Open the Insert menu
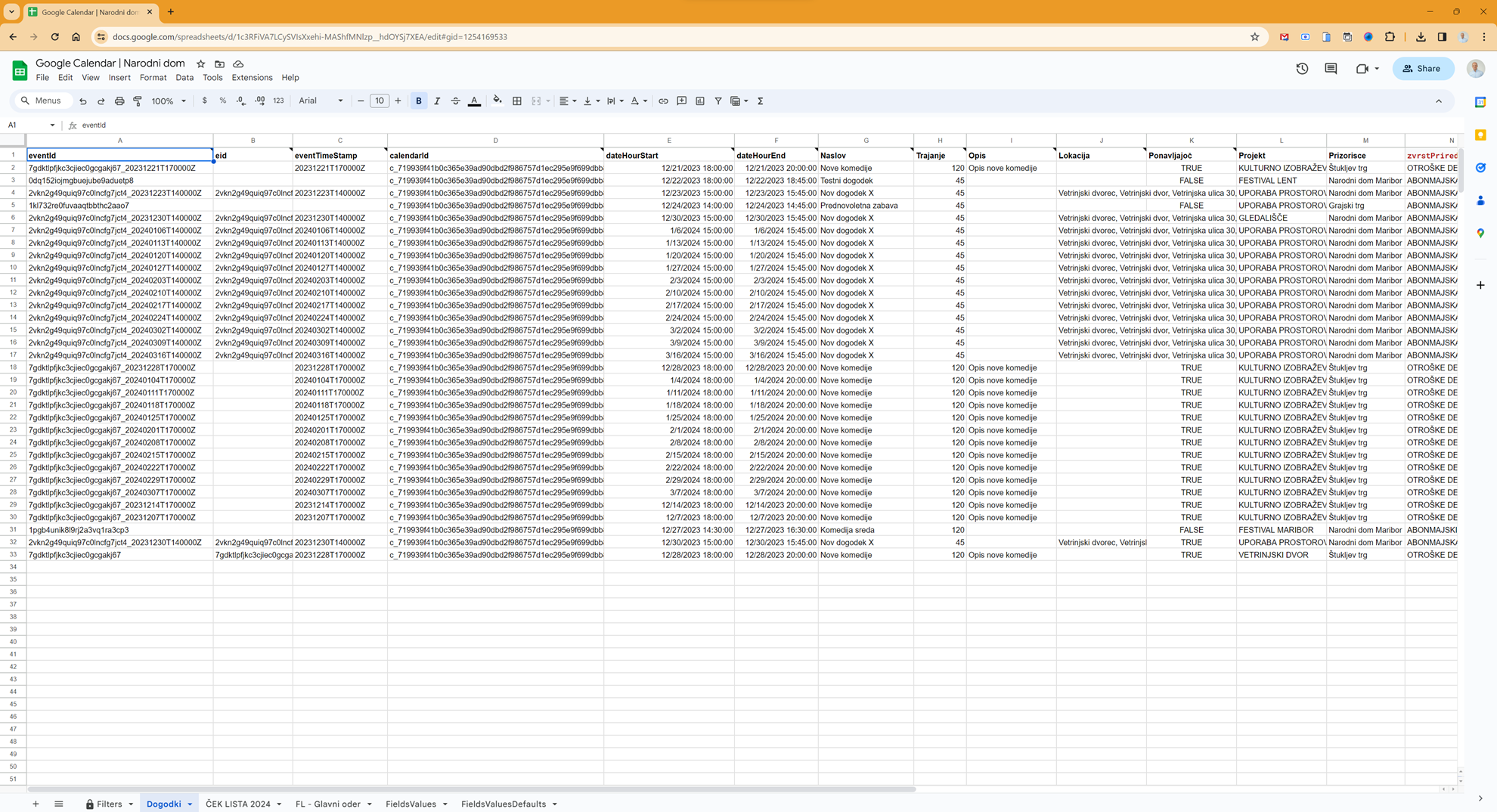The image size is (1497, 812). (119, 78)
